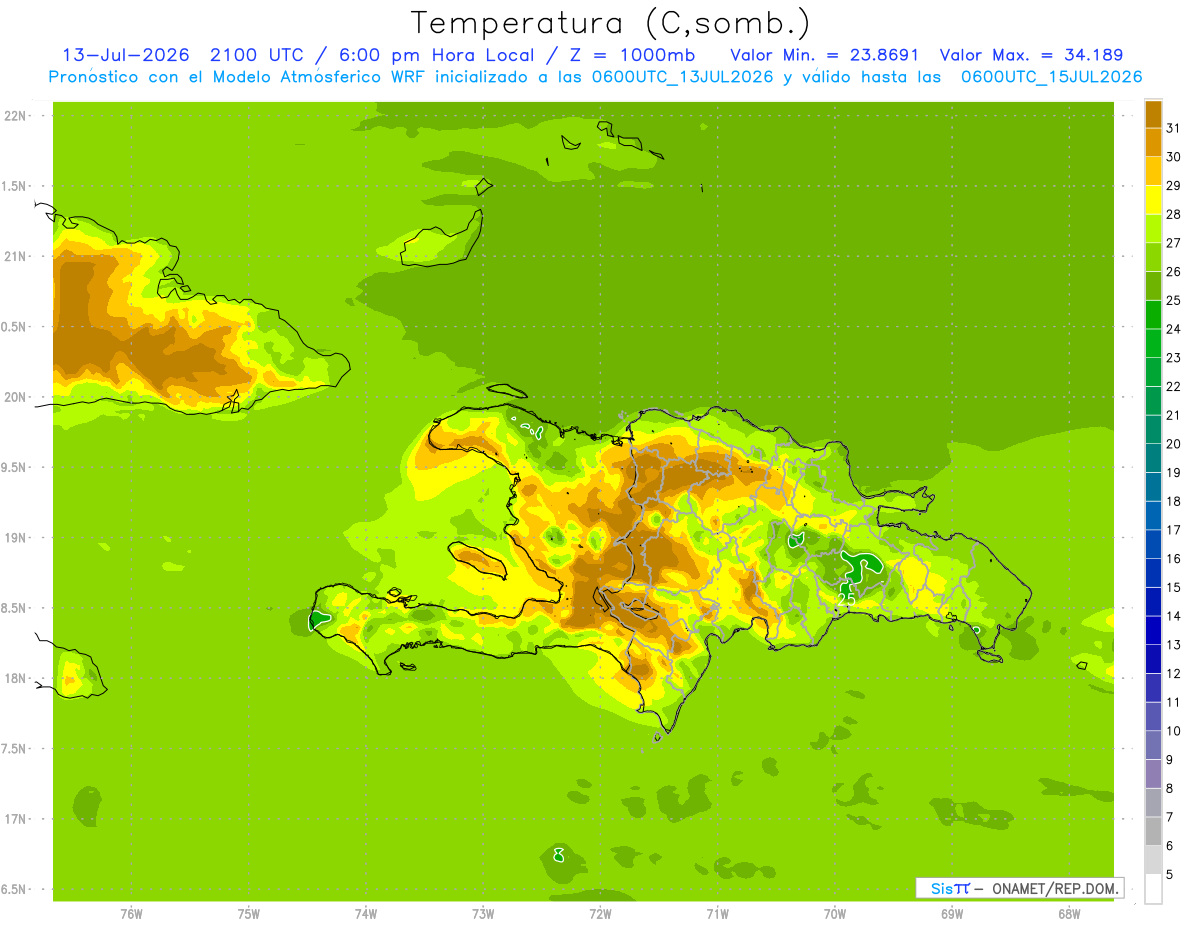Click the '1.5N' latitude label
This screenshot has height=927, width=1200.
[16, 187]
